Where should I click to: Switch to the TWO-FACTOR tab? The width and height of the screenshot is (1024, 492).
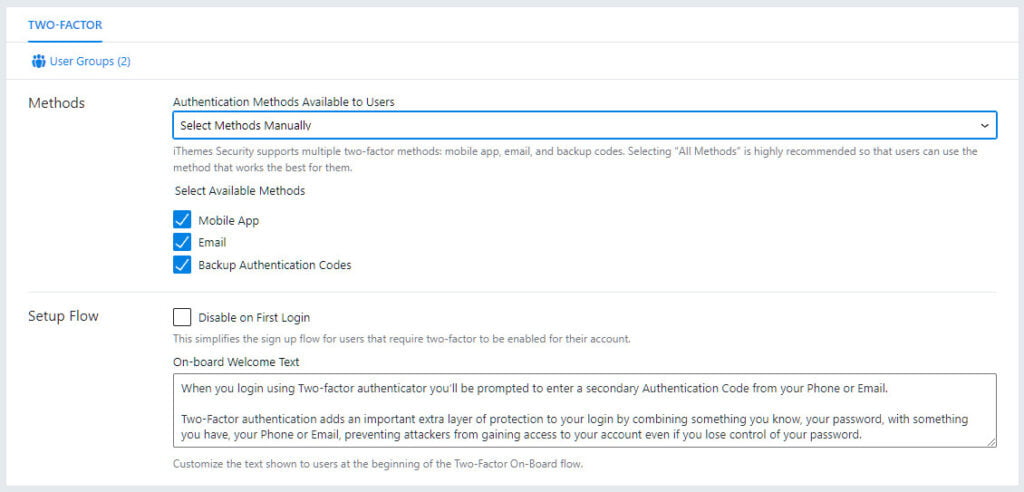pos(65,25)
